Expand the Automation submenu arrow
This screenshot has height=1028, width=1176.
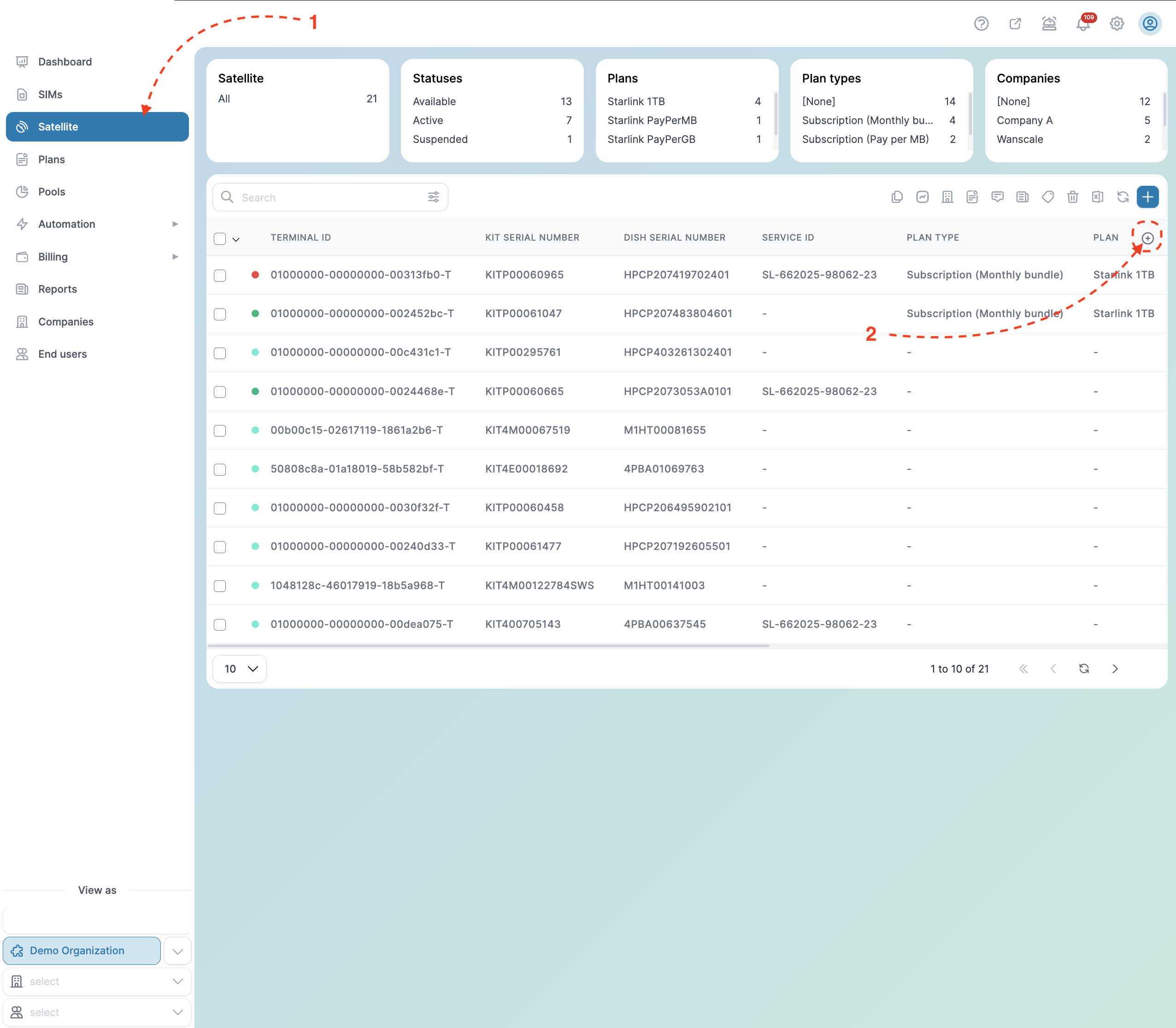(x=175, y=225)
